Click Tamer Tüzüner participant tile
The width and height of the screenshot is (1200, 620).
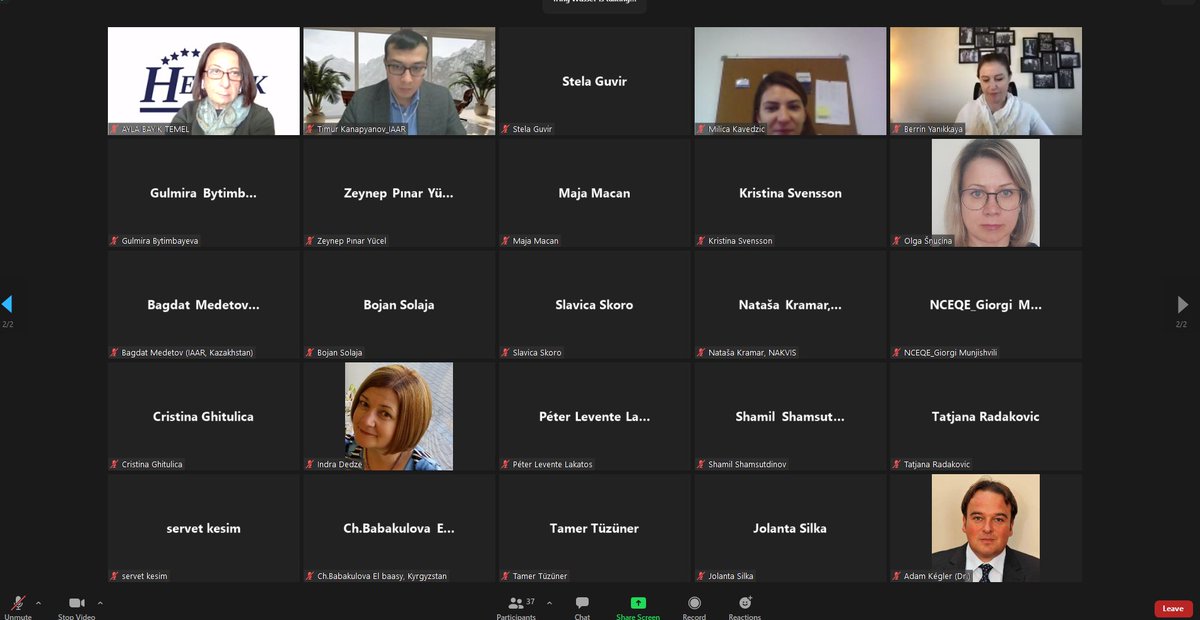coord(595,528)
